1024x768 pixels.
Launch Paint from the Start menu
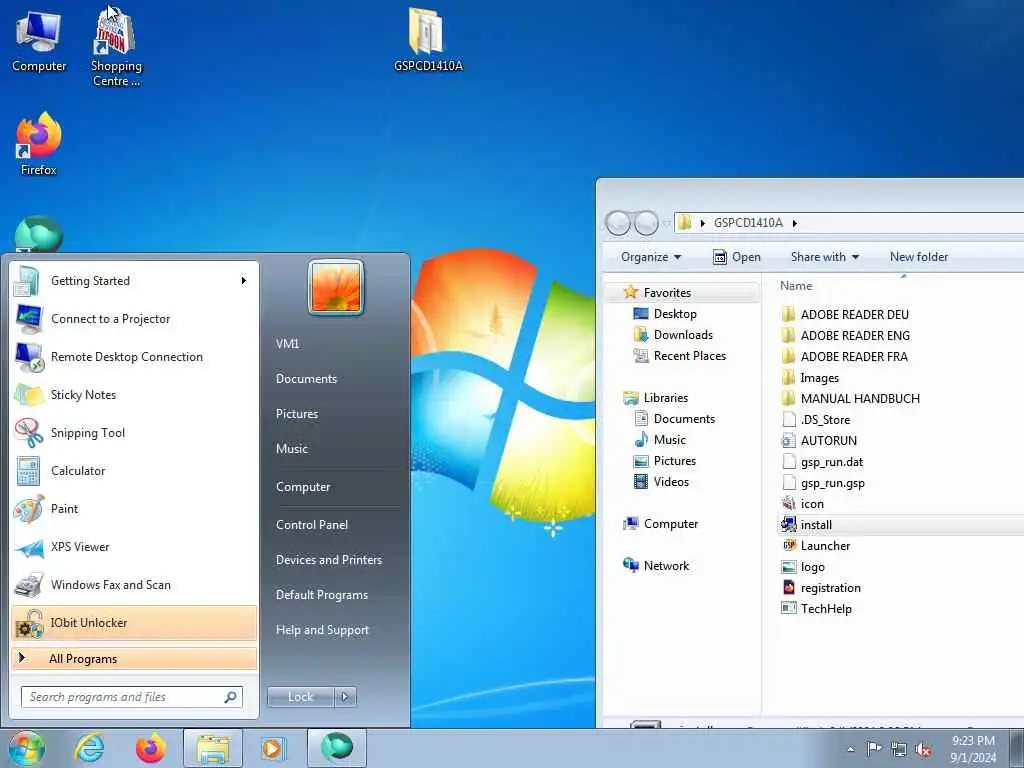click(134, 509)
